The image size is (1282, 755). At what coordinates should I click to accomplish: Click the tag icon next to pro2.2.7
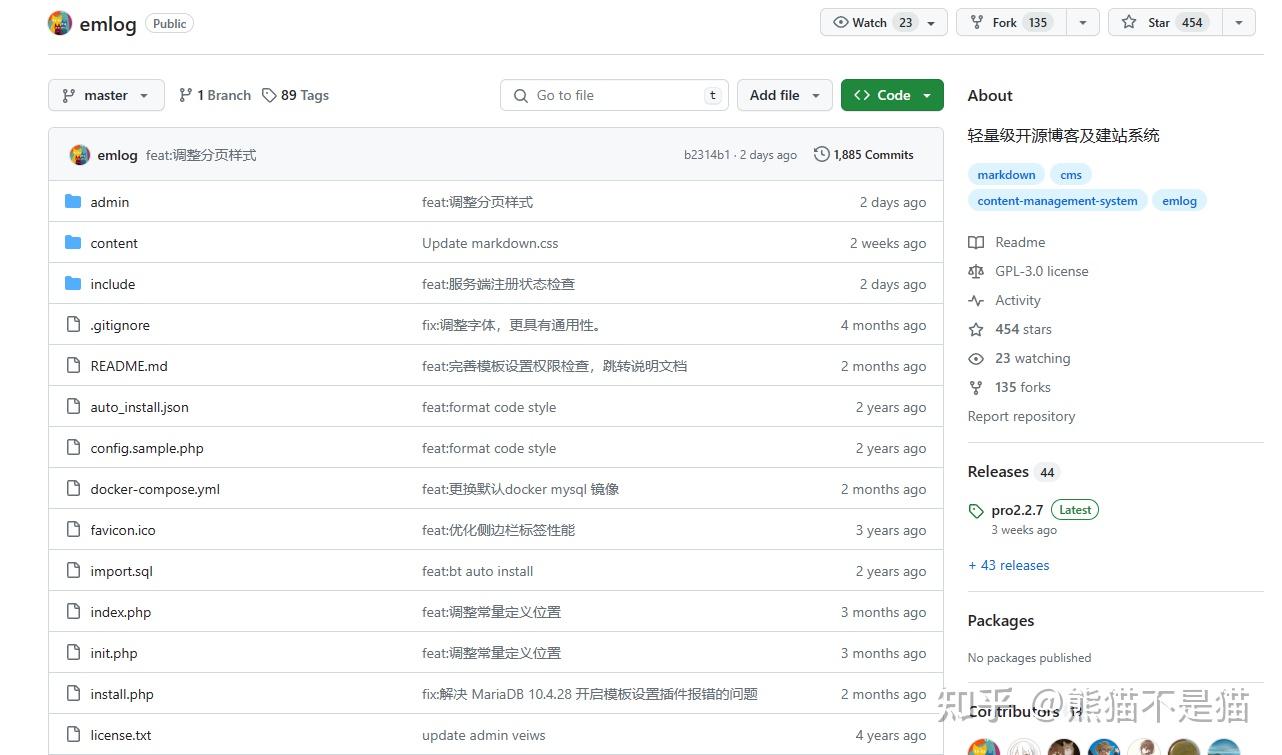(x=976, y=510)
